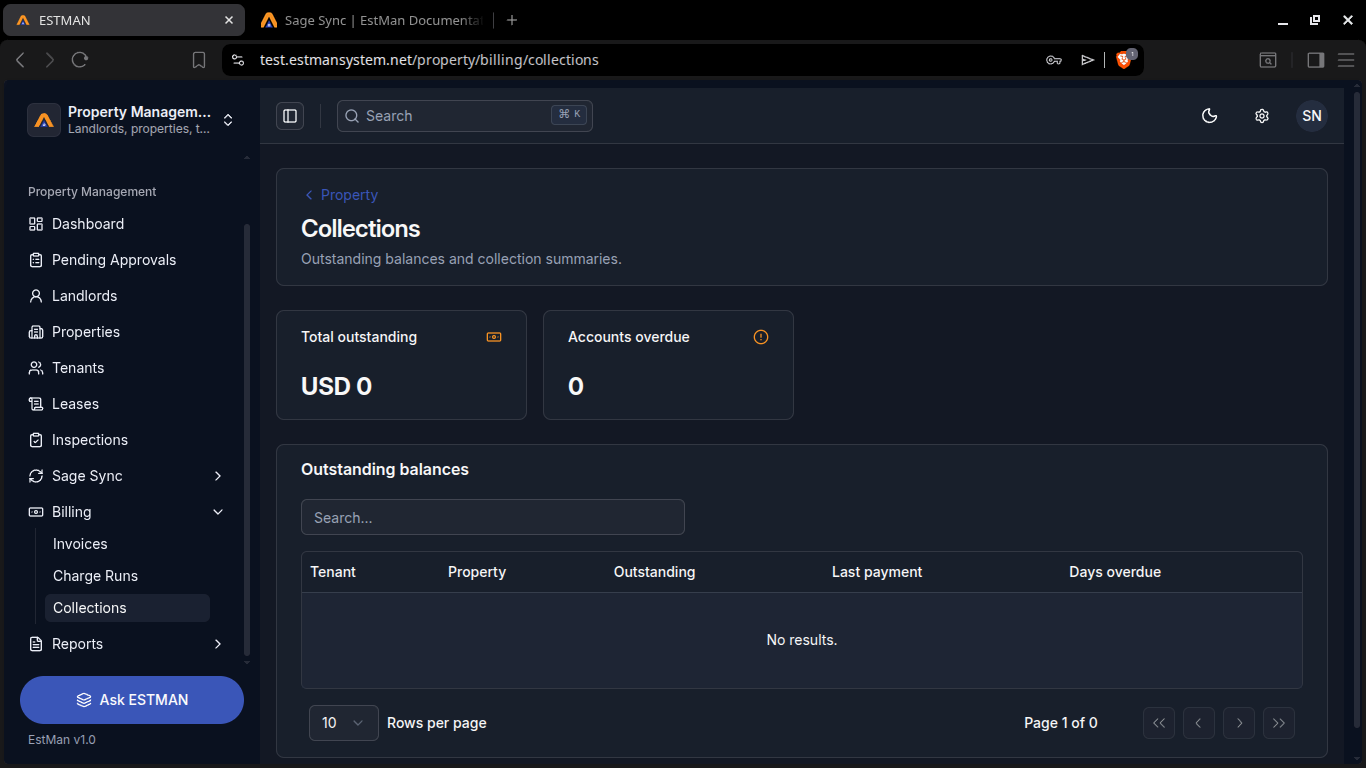This screenshot has width=1366, height=768.
Task: Expand Reports submenu chevron
Action: pos(218,644)
